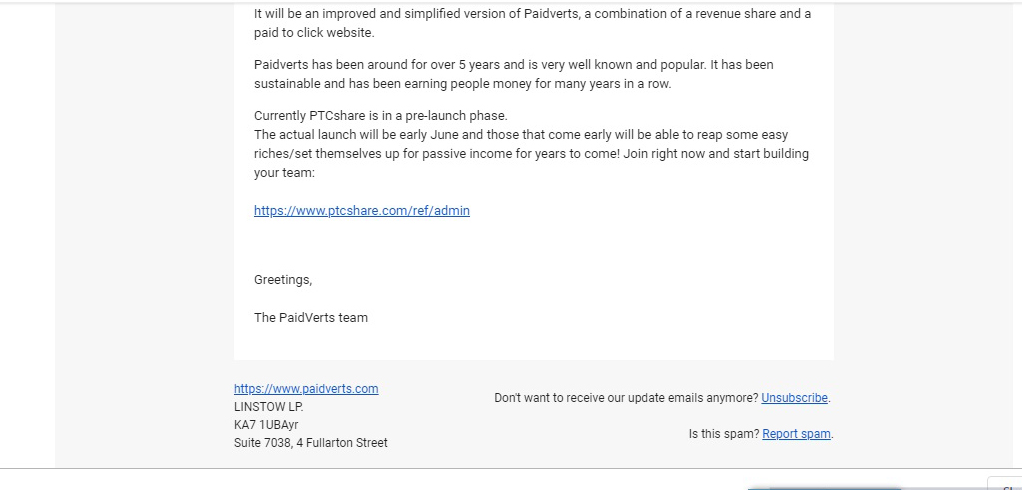
Task: Click the line starting 'riches/set themselves up'
Action: [531, 154]
